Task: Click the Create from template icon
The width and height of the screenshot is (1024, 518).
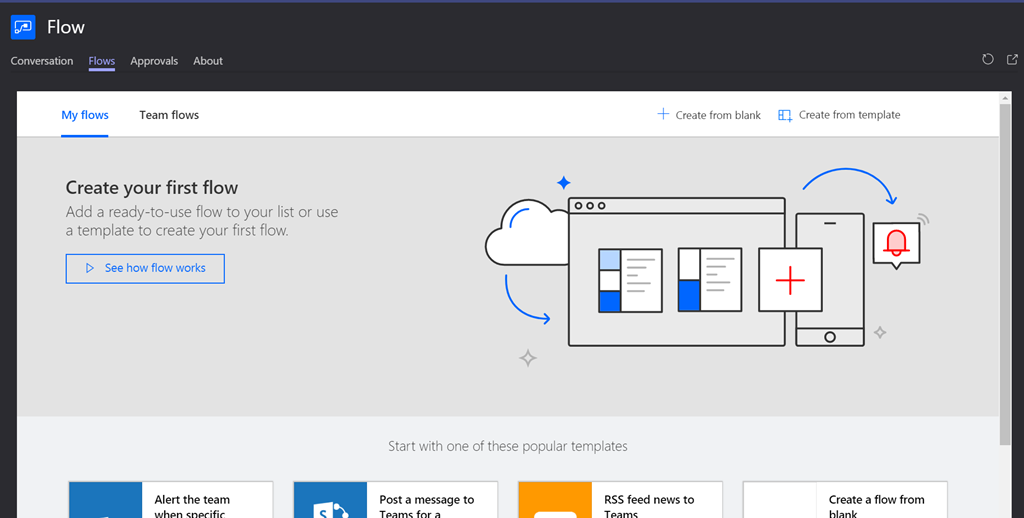Action: [x=785, y=115]
